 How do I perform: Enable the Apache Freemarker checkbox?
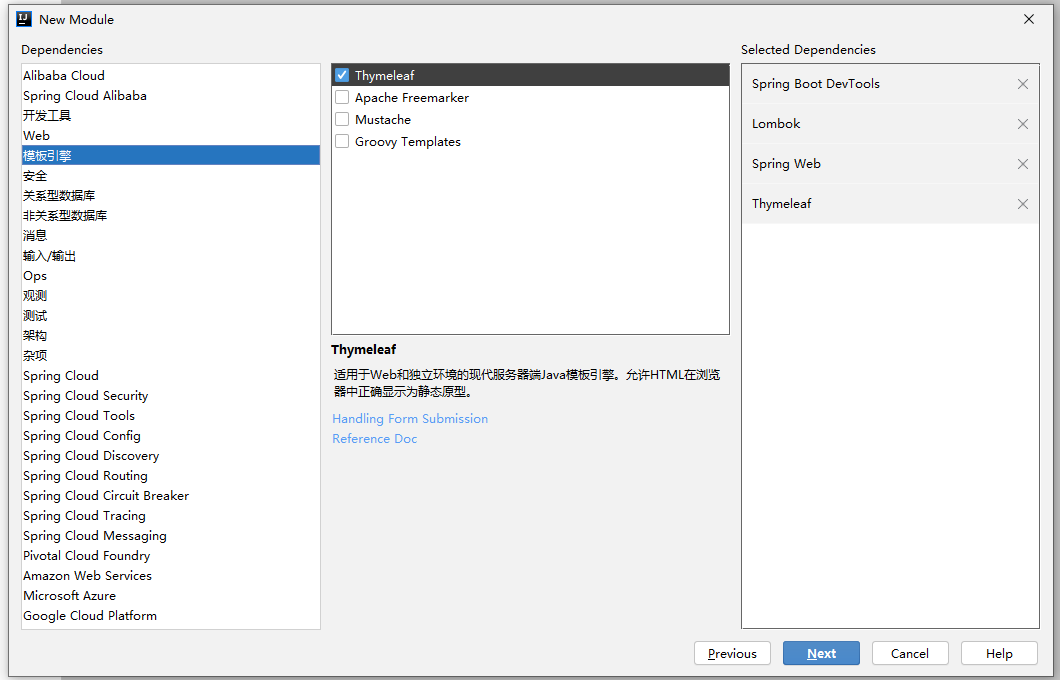tap(342, 97)
